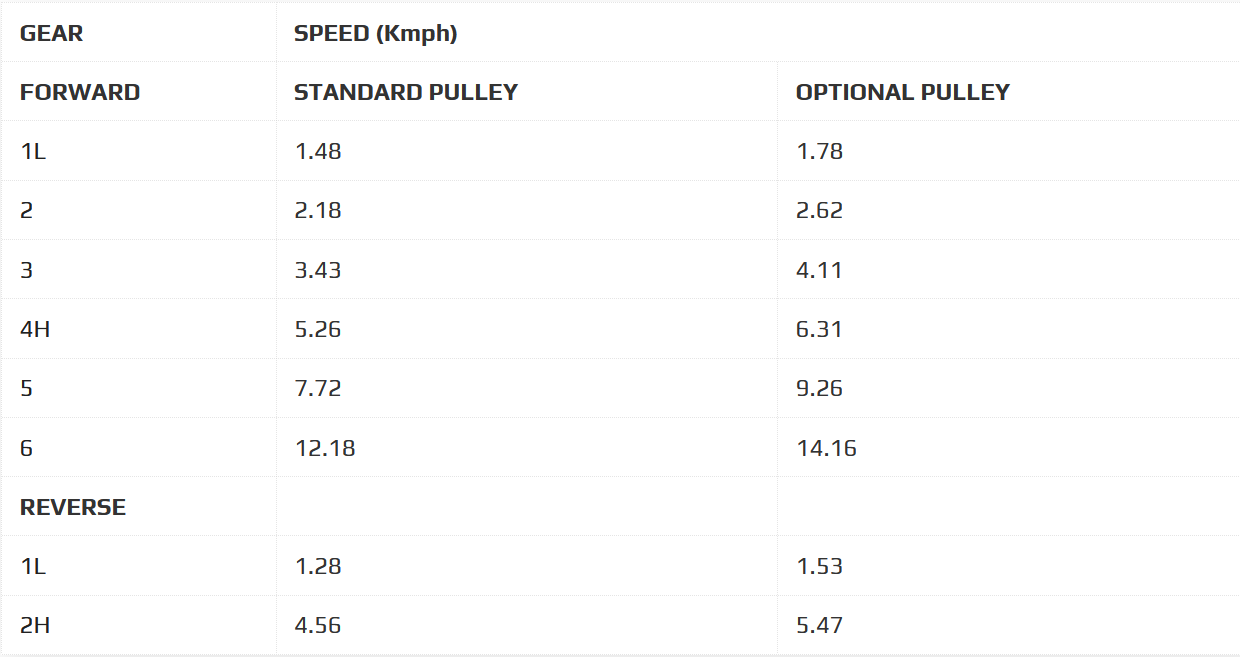Click top speed value 12.18
The image size is (1240, 657).
(325, 448)
